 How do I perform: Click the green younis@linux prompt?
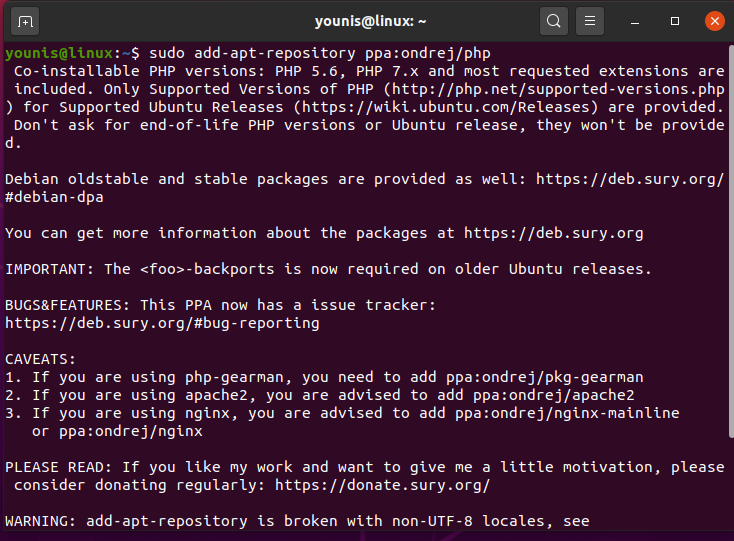pyautogui.click(x=61, y=53)
